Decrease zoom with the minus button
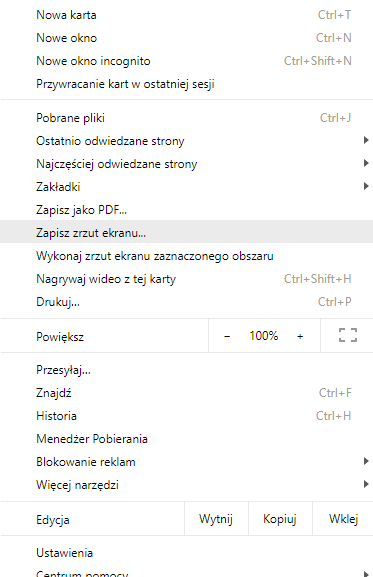The width and height of the screenshot is (373, 577). click(x=227, y=336)
